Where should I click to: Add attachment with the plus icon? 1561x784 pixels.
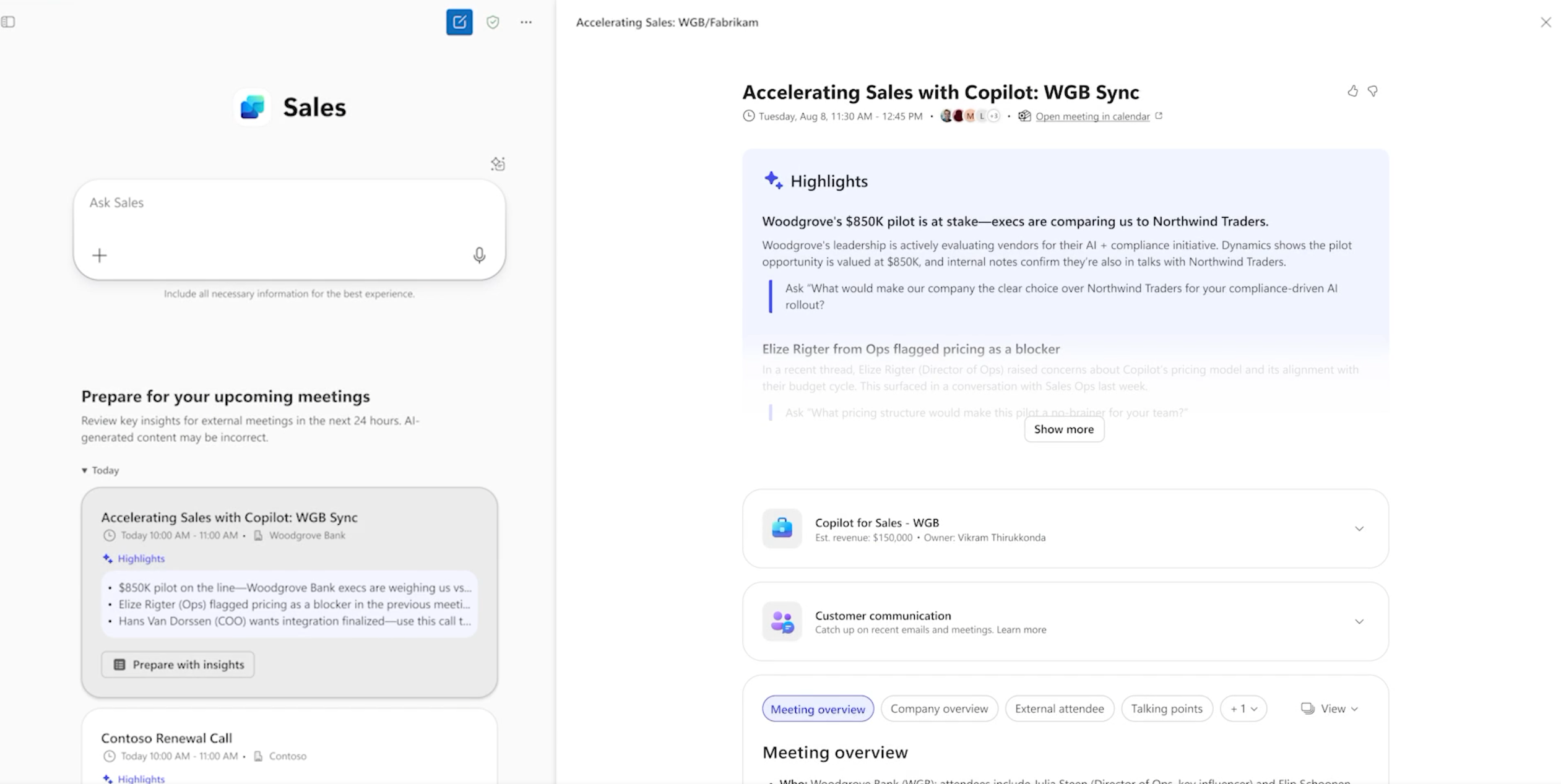100,256
